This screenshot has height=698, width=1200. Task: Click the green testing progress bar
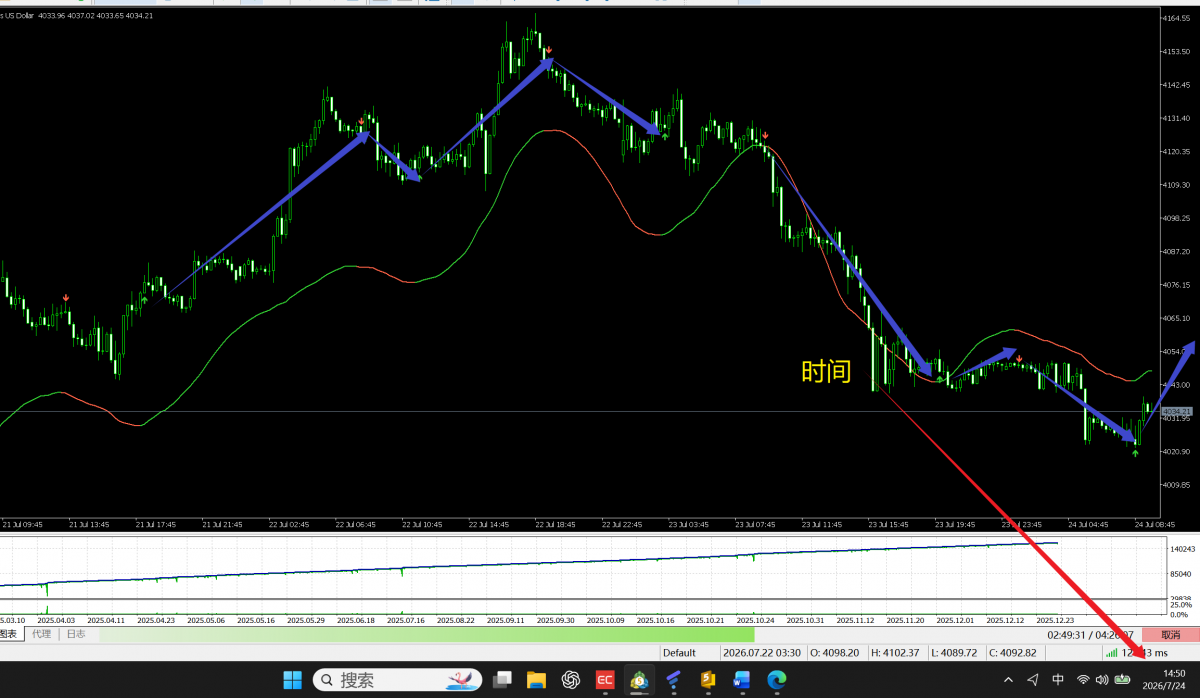click(x=427, y=634)
